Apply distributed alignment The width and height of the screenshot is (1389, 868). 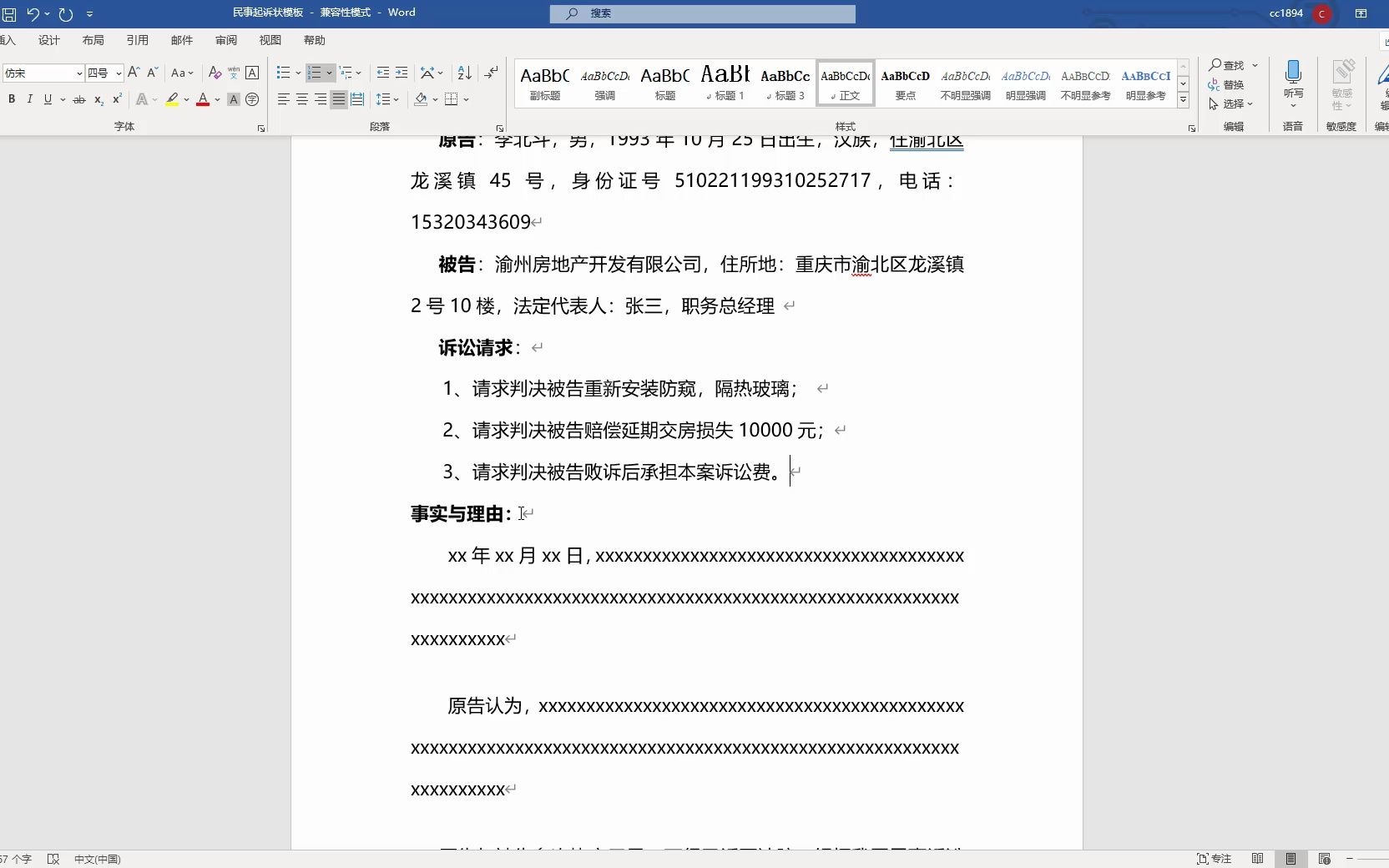click(357, 99)
